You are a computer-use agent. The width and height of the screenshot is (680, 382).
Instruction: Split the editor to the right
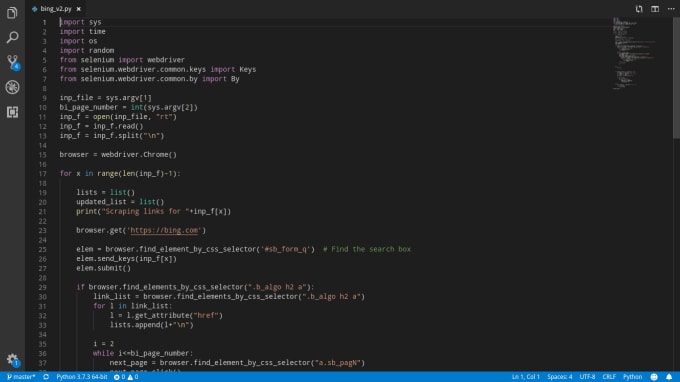(x=655, y=9)
